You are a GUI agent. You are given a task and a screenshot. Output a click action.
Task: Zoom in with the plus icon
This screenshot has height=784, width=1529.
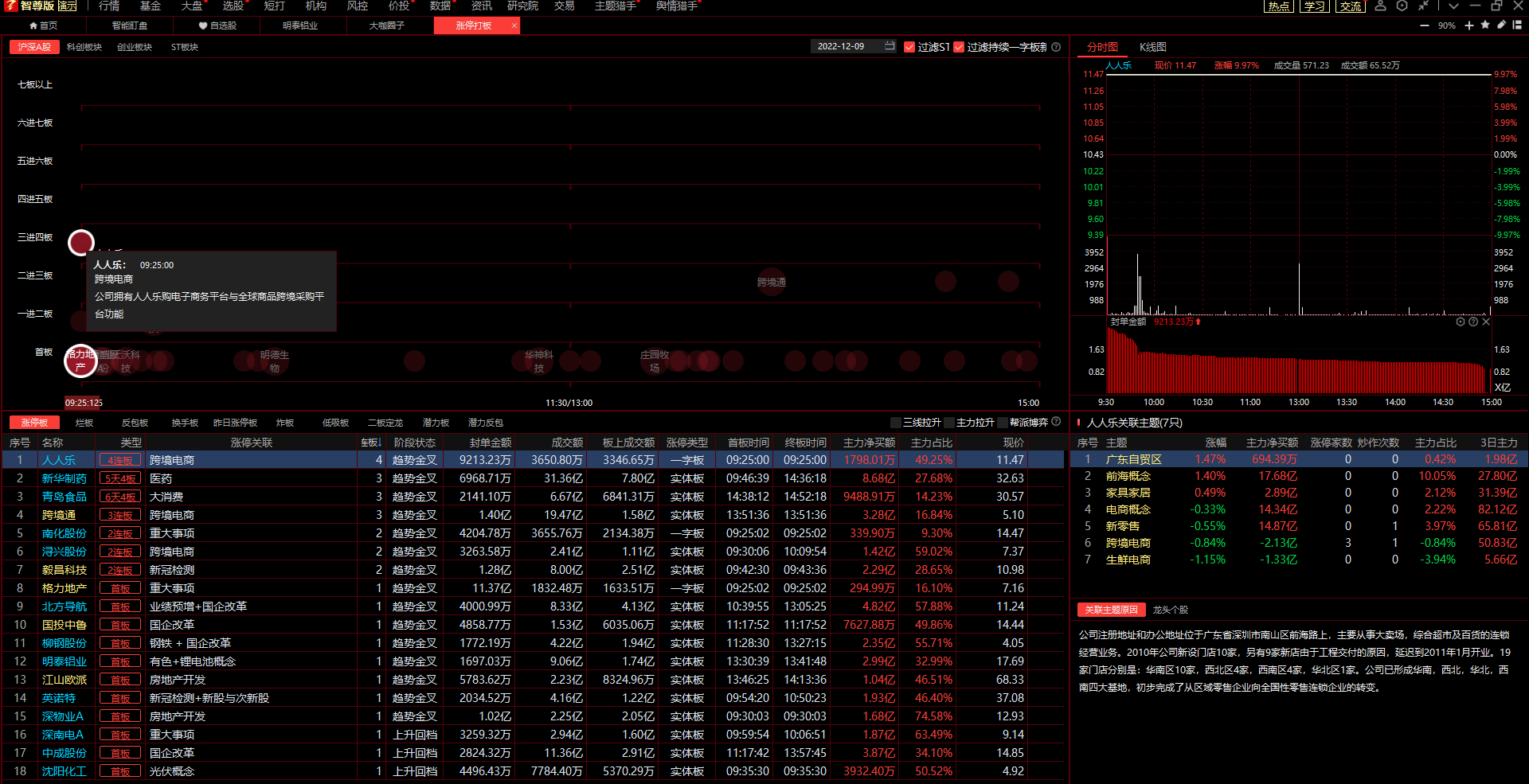click(x=1469, y=25)
